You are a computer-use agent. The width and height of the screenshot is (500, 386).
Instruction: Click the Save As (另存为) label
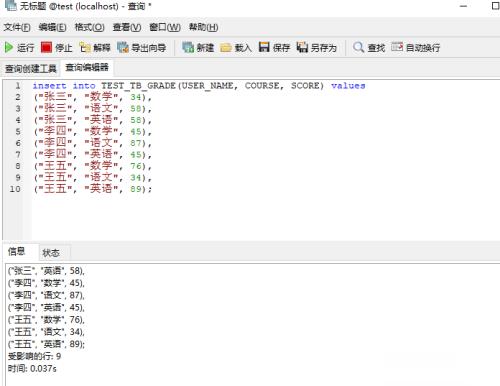[x=324, y=48]
